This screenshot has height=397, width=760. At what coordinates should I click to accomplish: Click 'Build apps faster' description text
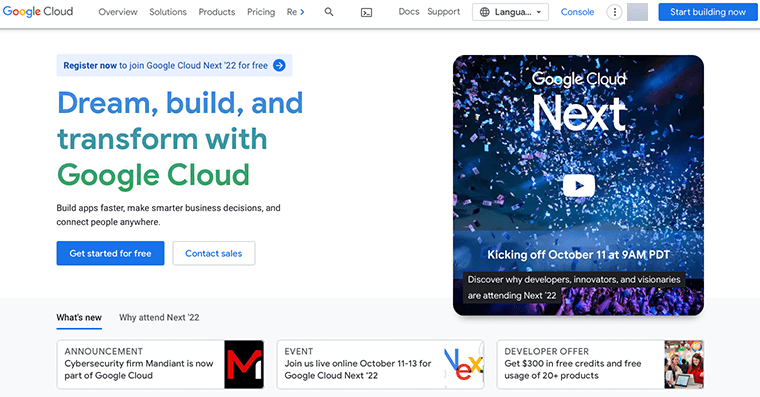[x=168, y=215]
